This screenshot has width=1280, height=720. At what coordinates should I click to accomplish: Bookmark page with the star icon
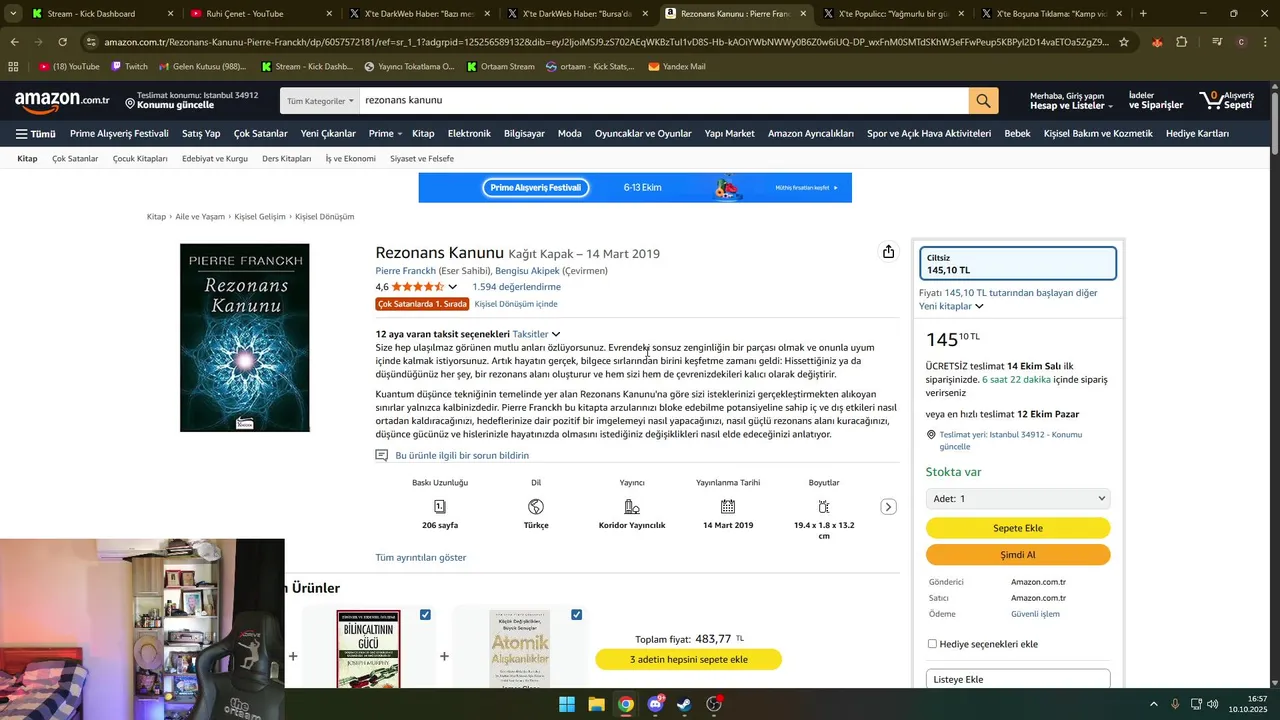[x=1124, y=42]
